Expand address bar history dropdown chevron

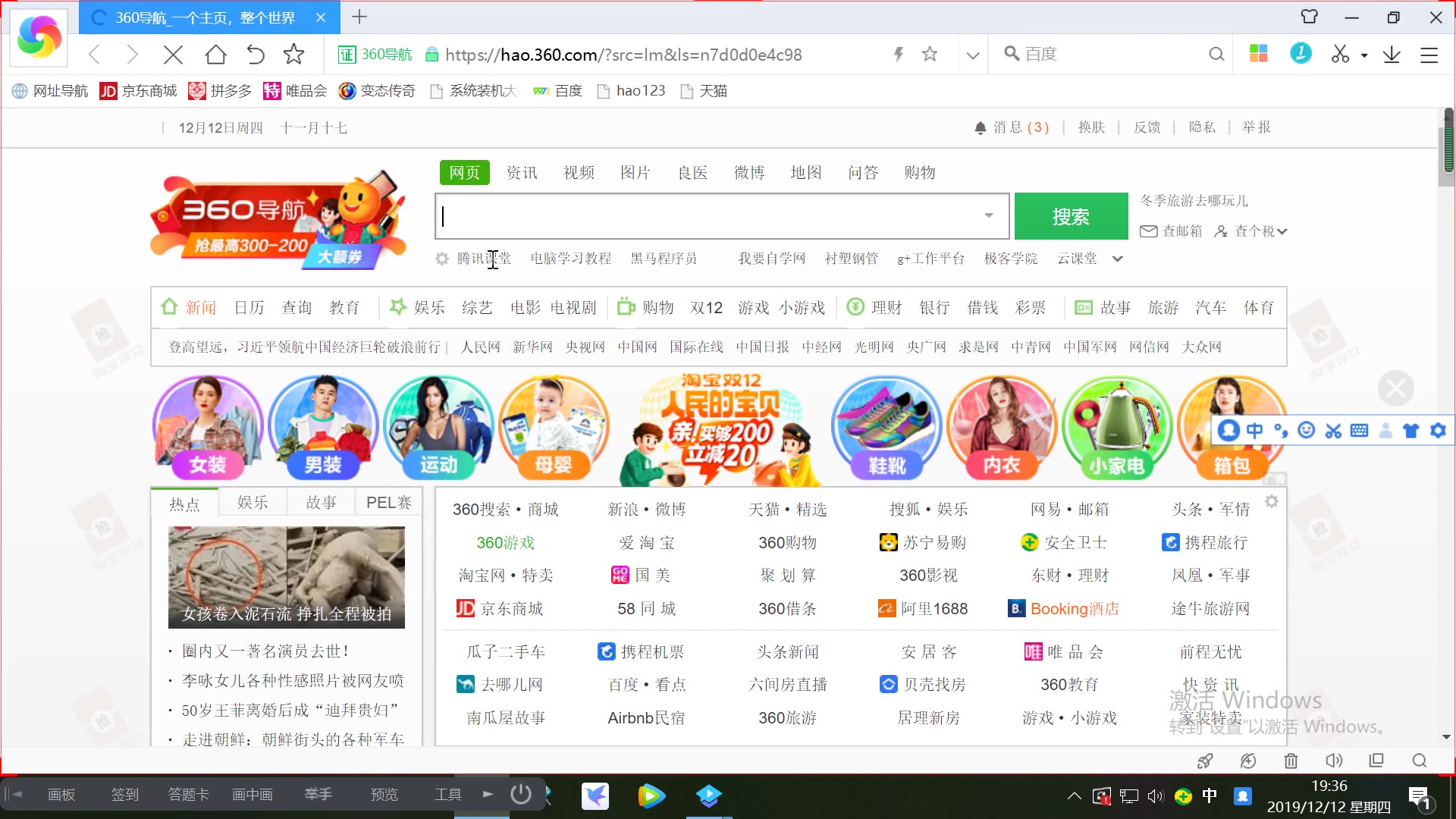[x=973, y=55]
